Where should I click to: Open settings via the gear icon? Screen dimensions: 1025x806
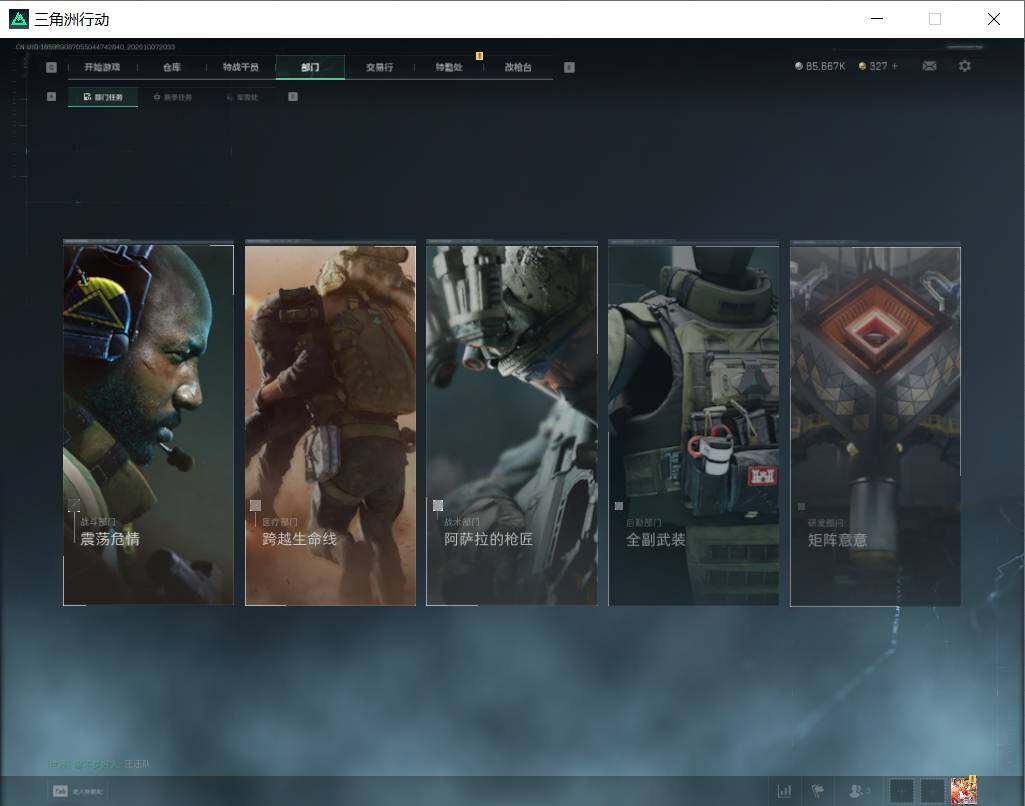964,66
